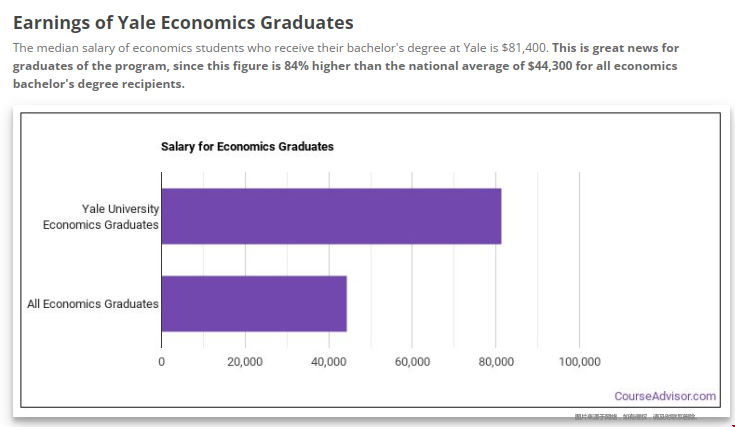Image resolution: width=735 pixels, height=427 pixels.
Task: Select the 'Earnings of Yale Economics Graduates' heading
Action: coord(183,21)
